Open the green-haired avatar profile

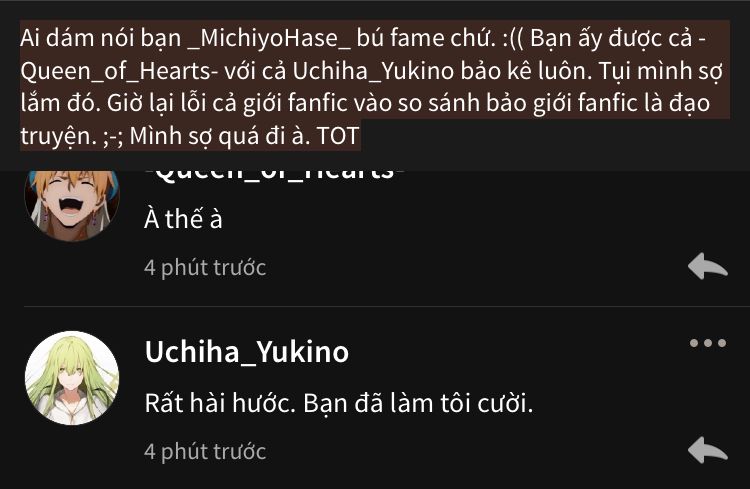click(x=72, y=378)
